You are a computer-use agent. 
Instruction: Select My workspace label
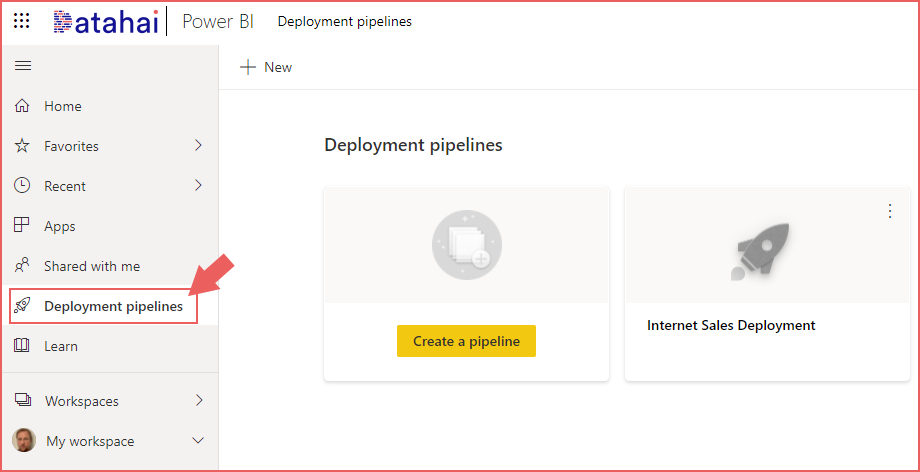click(90, 441)
